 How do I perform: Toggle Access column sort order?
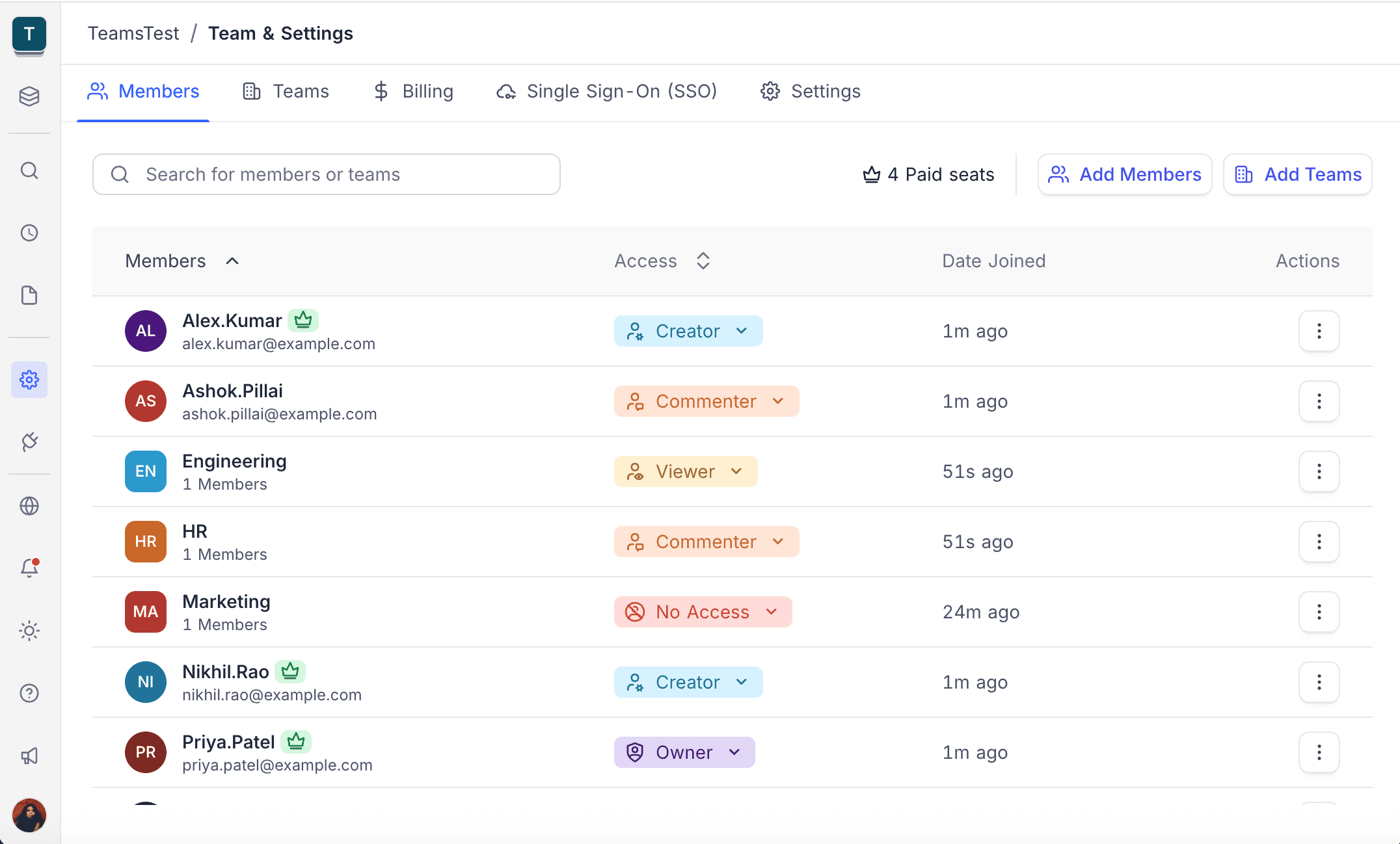703,261
